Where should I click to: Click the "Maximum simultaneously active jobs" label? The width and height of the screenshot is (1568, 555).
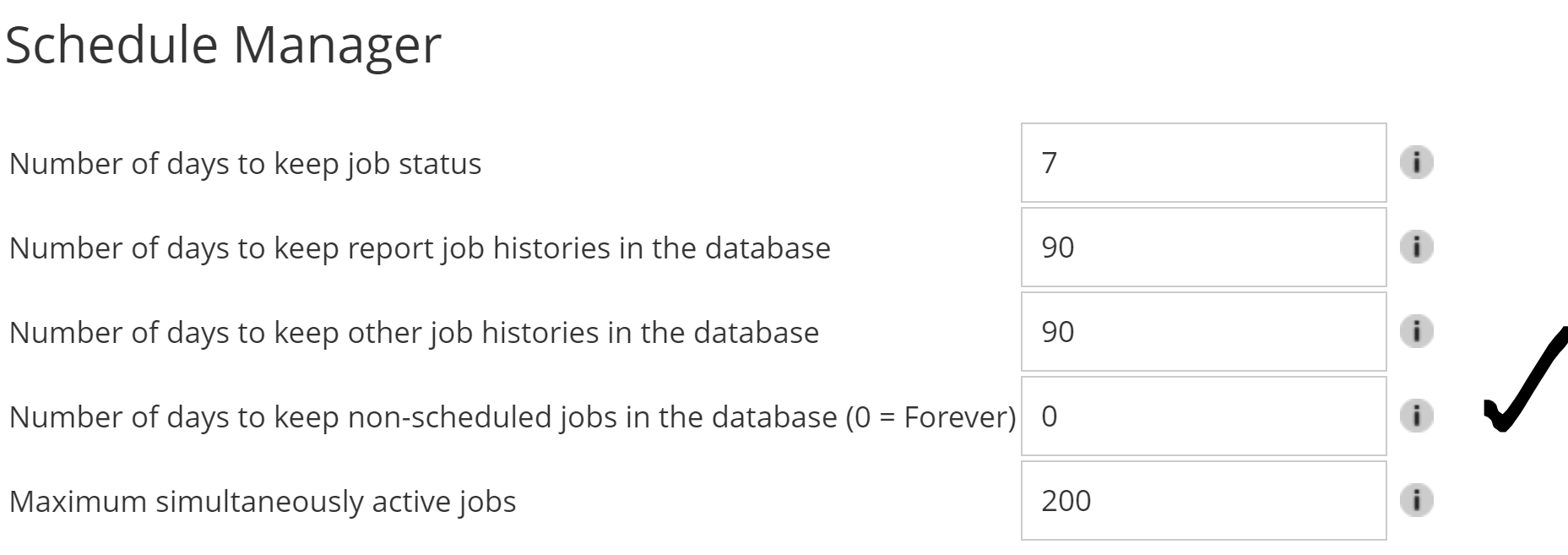click(x=262, y=501)
